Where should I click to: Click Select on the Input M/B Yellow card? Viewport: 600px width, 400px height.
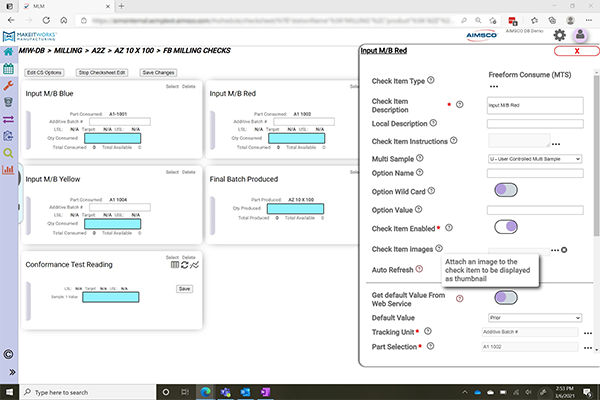click(172, 172)
